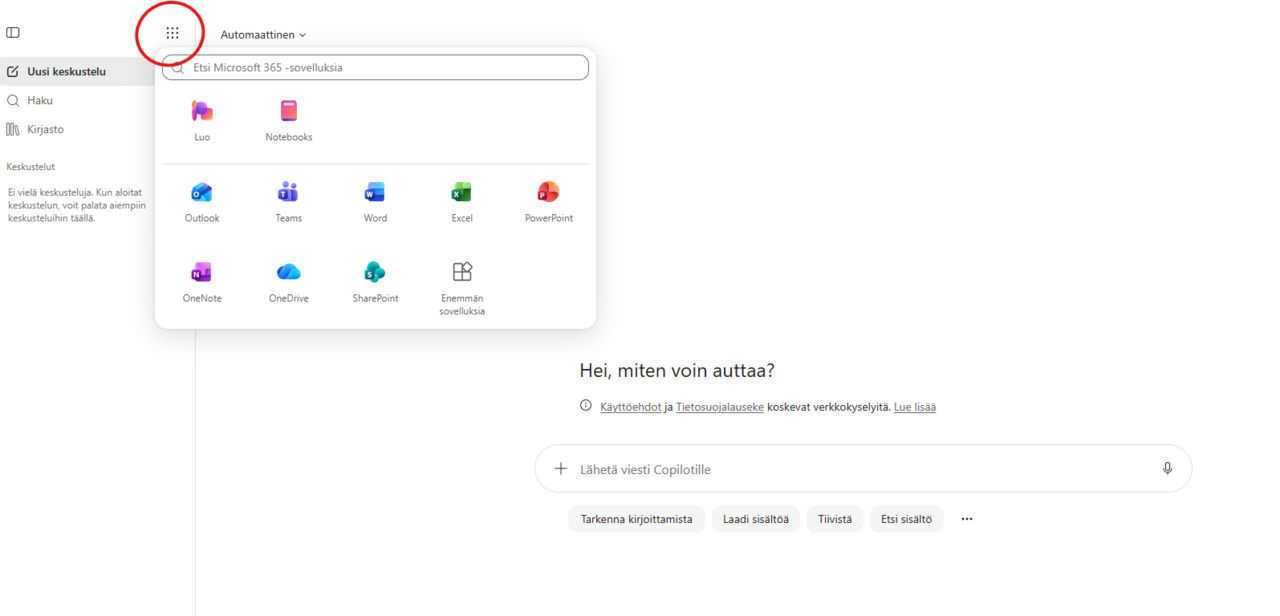The height and width of the screenshot is (616, 1280).
Task: Open the Lue lisää link
Action: [915, 407]
